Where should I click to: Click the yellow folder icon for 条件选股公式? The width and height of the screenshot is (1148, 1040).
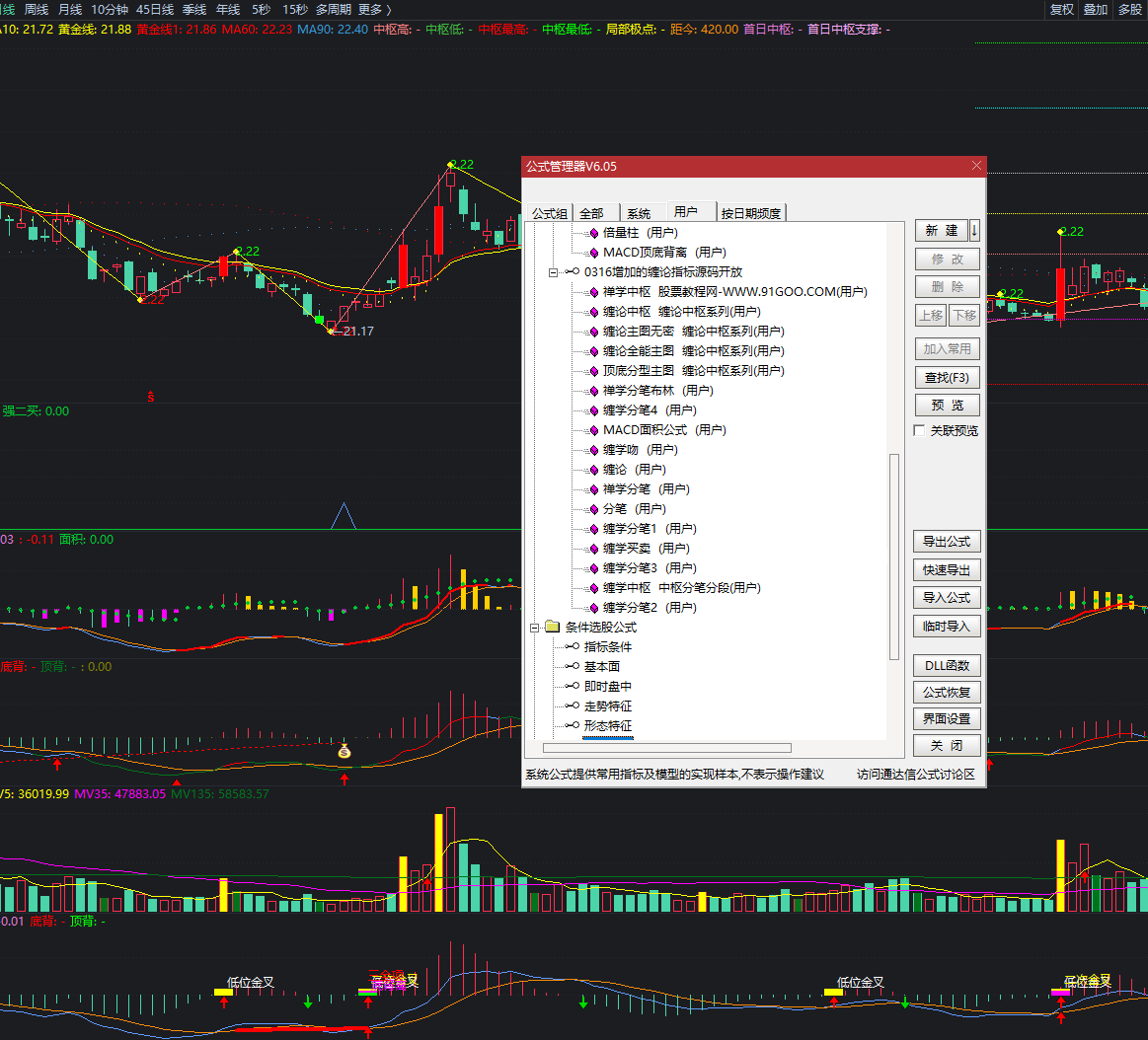click(x=552, y=628)
